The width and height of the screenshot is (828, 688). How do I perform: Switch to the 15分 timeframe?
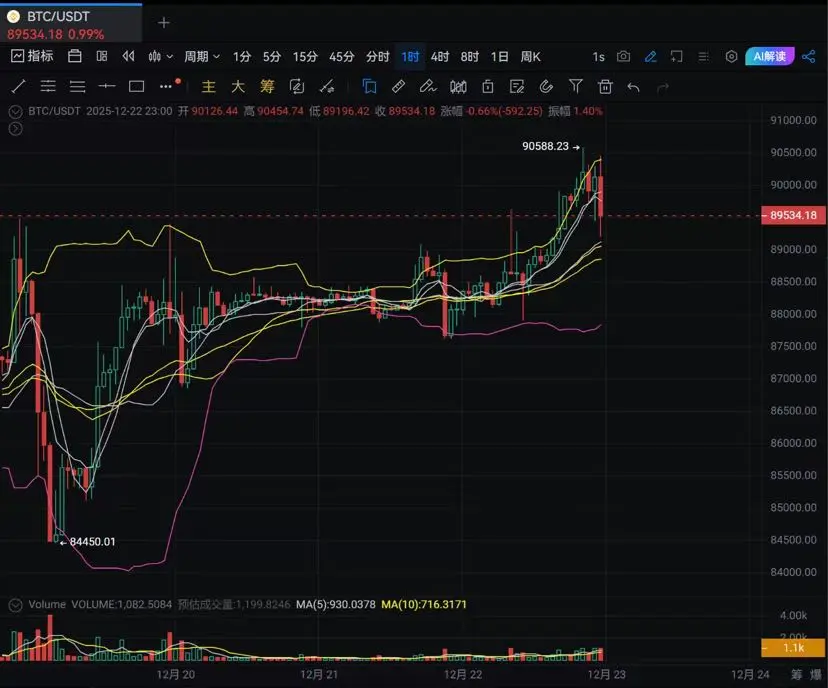[x=305, y=56]
